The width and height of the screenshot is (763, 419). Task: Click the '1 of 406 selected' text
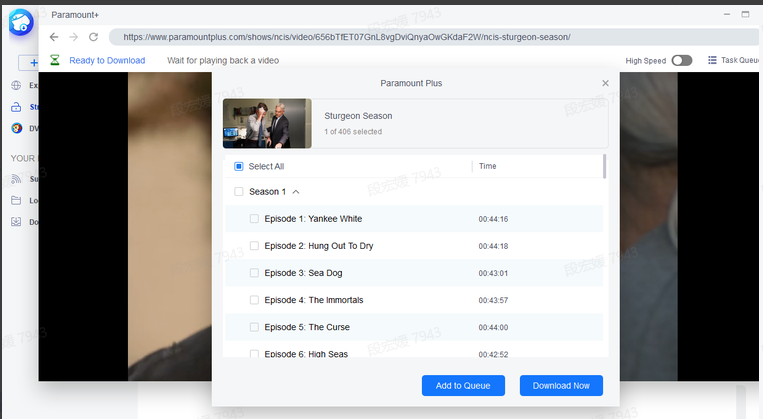click(x=353, y=132)
